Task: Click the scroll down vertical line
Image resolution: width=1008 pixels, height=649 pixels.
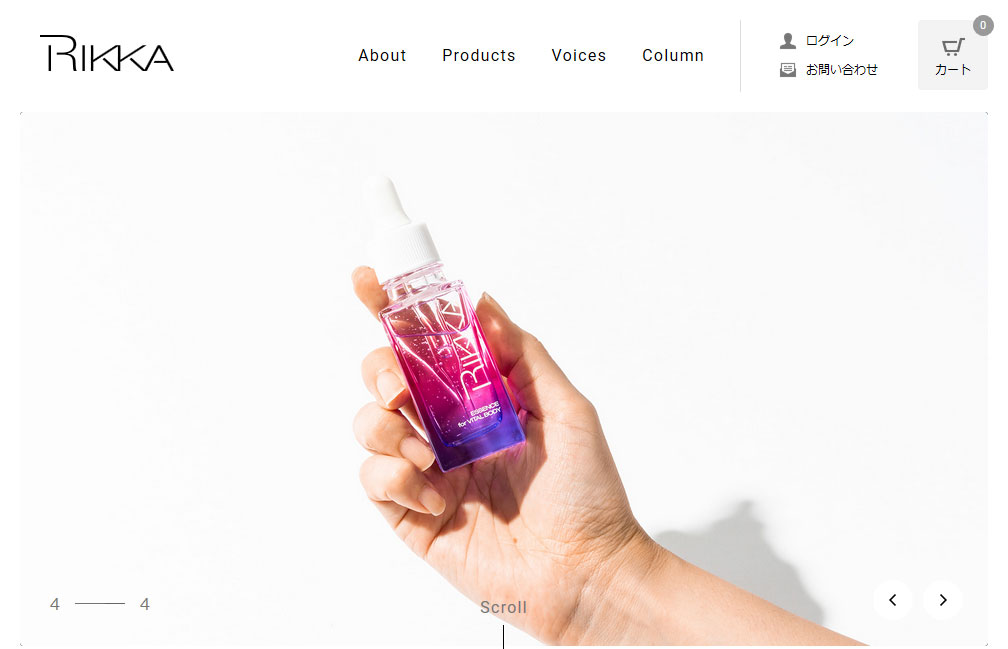Action: coord(503,637)
